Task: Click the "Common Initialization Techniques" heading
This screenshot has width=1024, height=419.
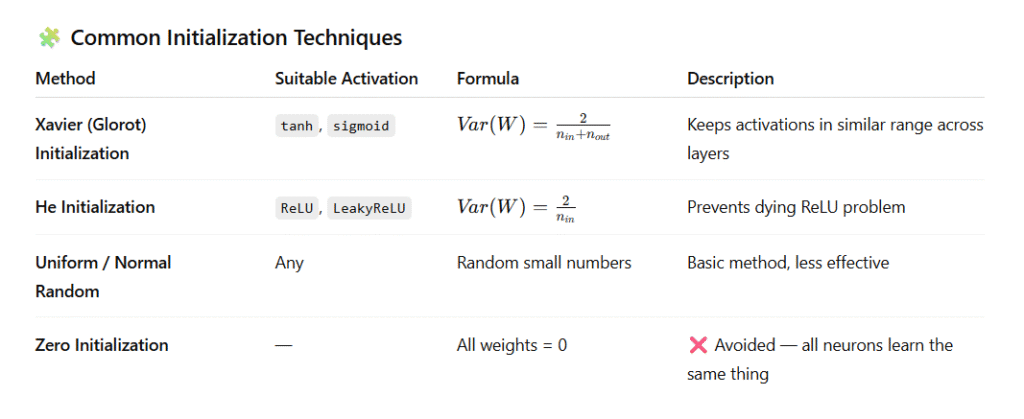Action: pyautogui.click(x=236, y=38)
